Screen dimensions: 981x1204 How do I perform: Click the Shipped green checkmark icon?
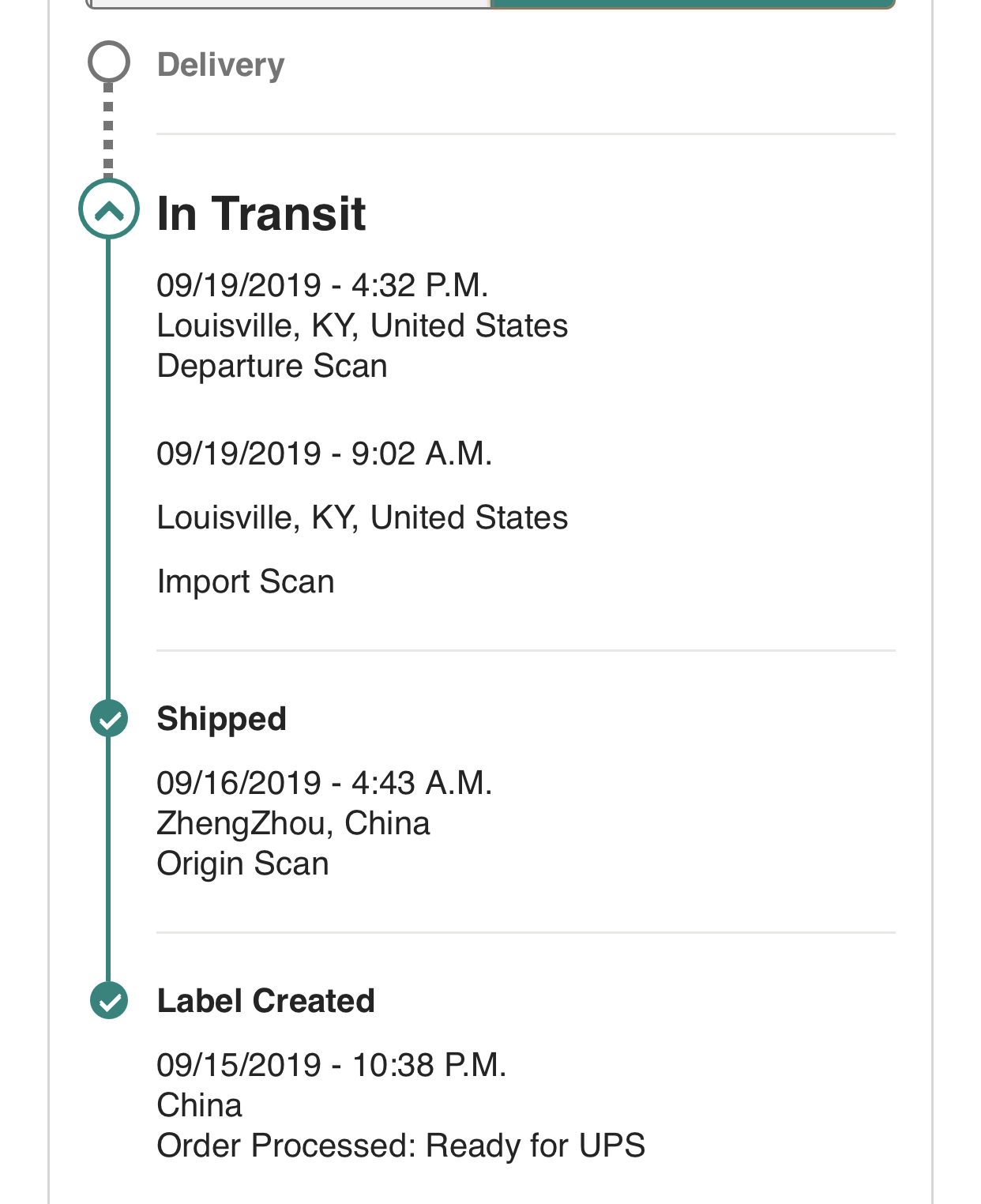click(109, 718)
